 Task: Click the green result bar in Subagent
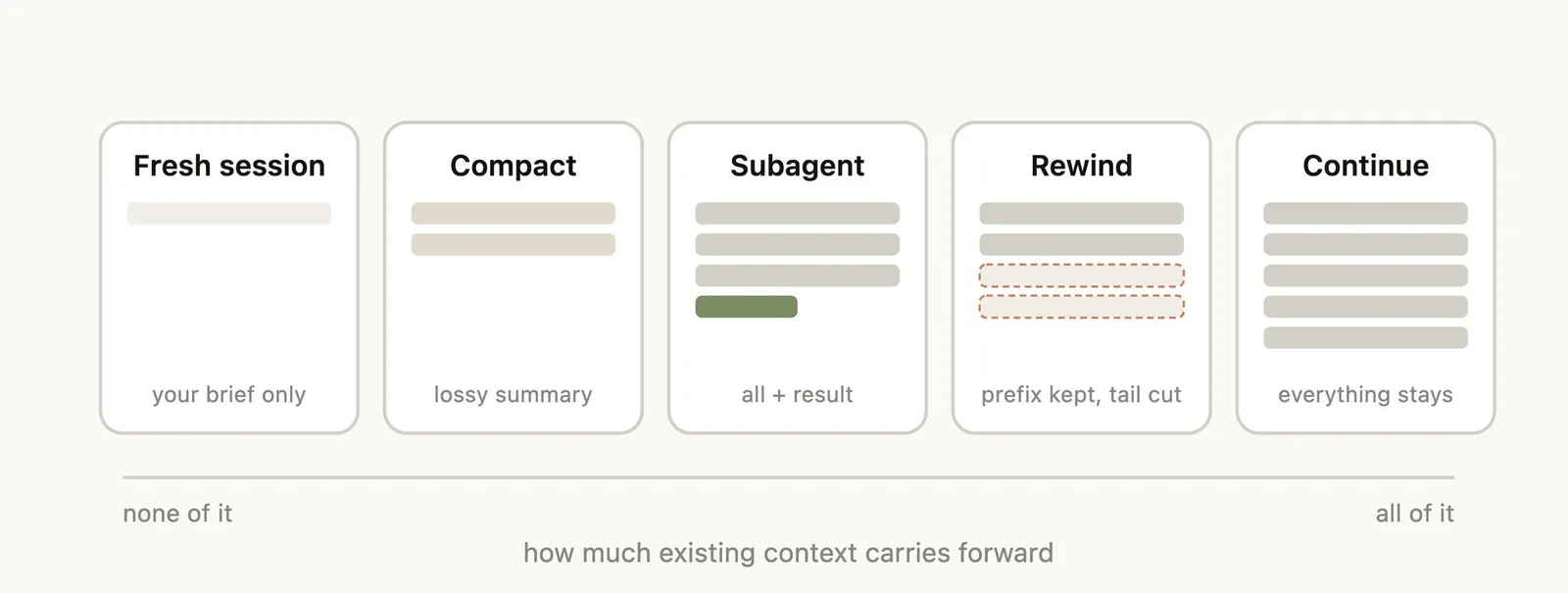(x=746, y=307)
